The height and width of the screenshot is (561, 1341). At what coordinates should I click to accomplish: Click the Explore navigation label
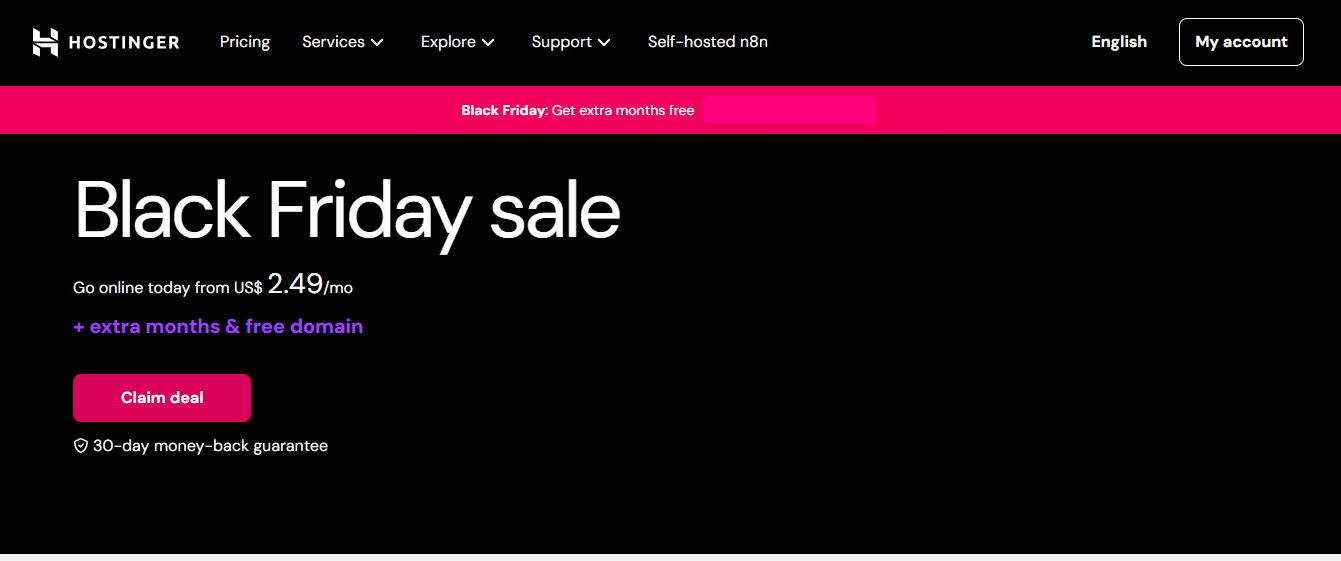coord(448,42)
